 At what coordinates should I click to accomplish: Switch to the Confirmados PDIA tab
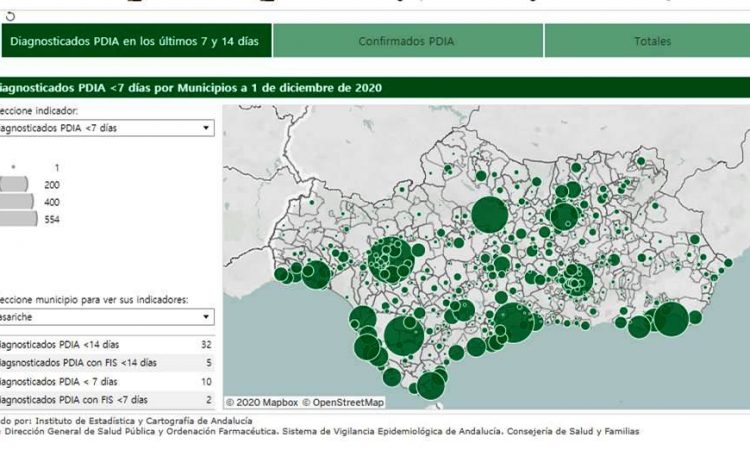coord(408,41)
